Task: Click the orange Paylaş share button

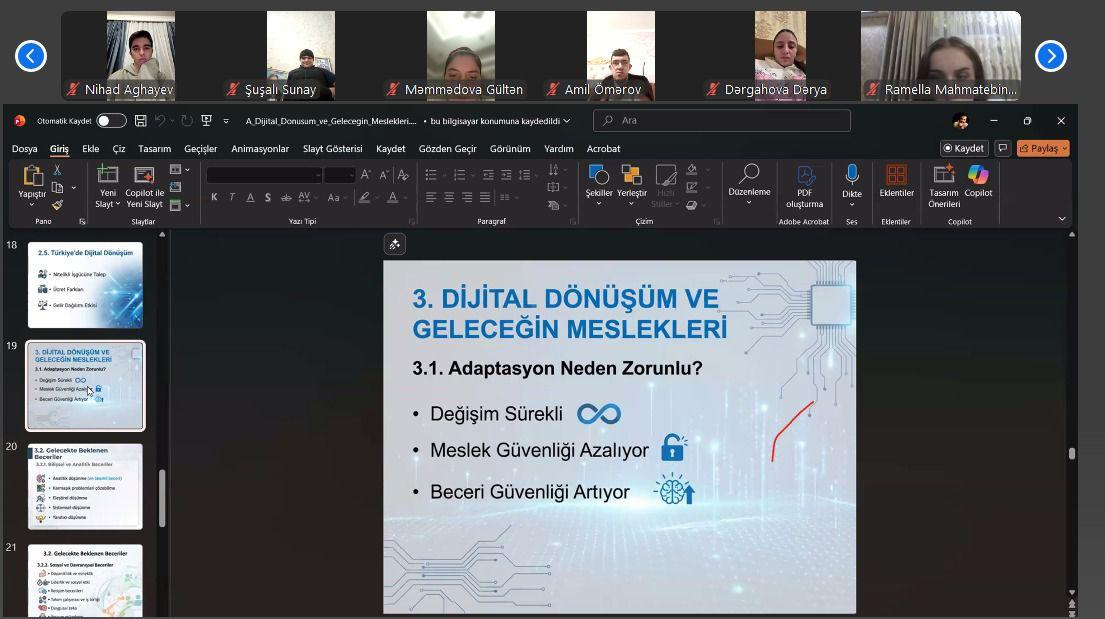Action: tap(1044, 148)
